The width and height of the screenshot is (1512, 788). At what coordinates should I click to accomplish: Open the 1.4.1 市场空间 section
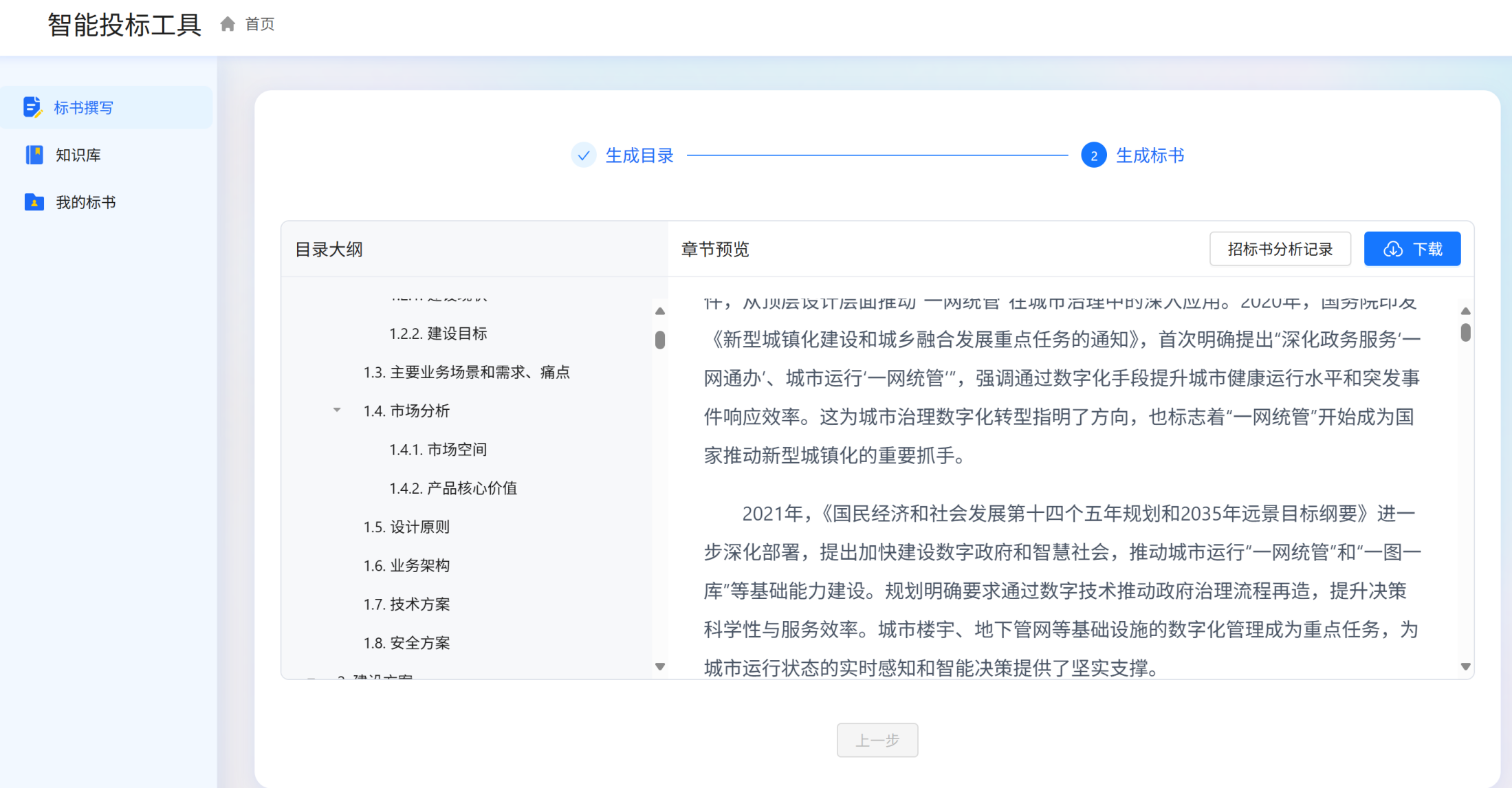click(x=438, y=449)
